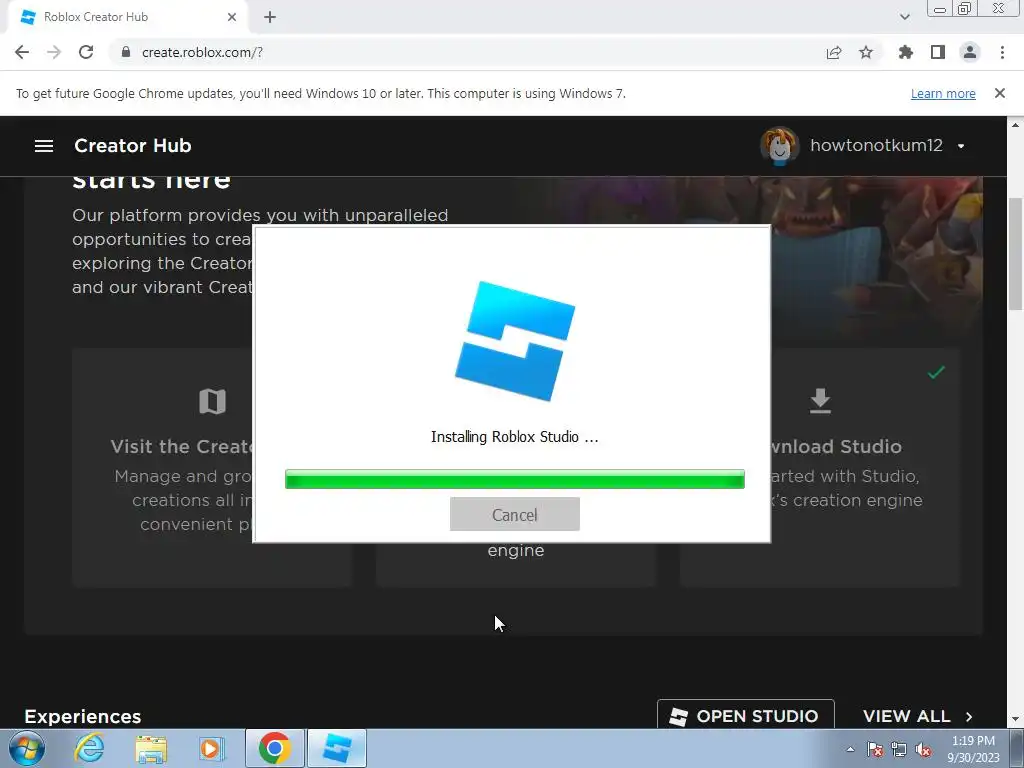This screenshot has height=768, width=1024.
Task: Click the Cancel button in installer dialog
Action: [515, 514]
